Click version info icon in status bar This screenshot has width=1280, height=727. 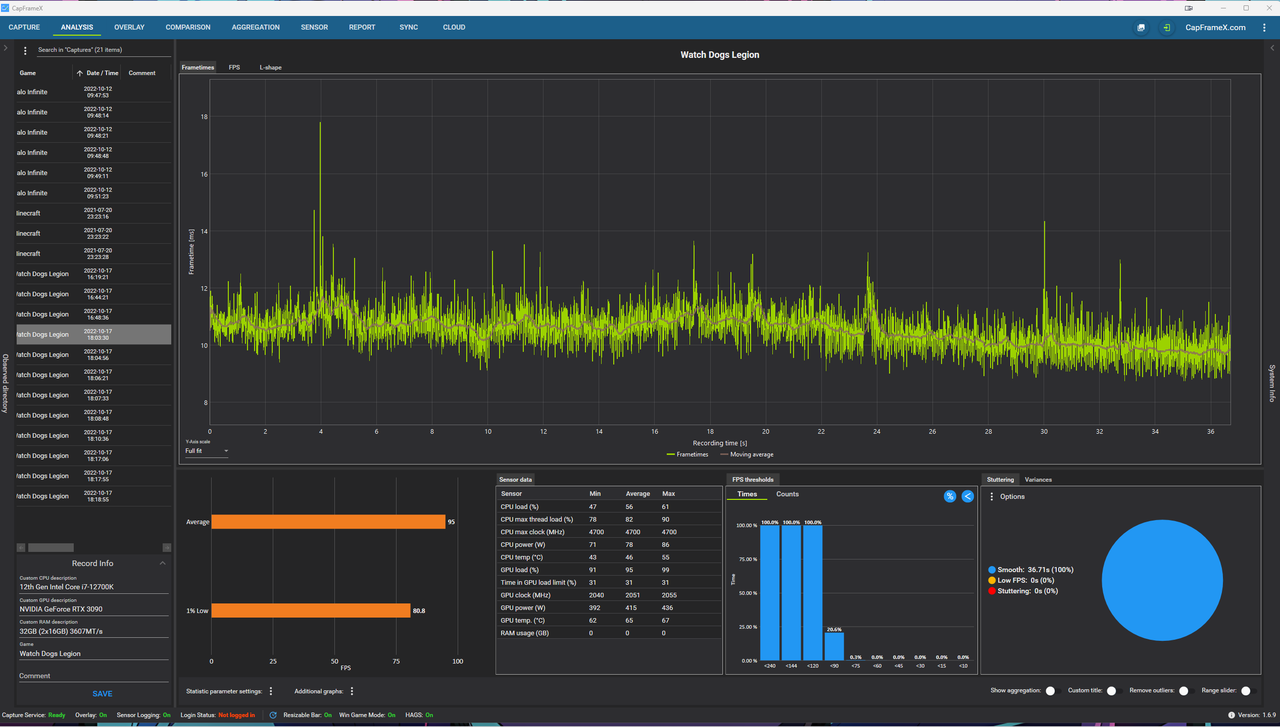pyautogui.click(x=1231, y=715)
